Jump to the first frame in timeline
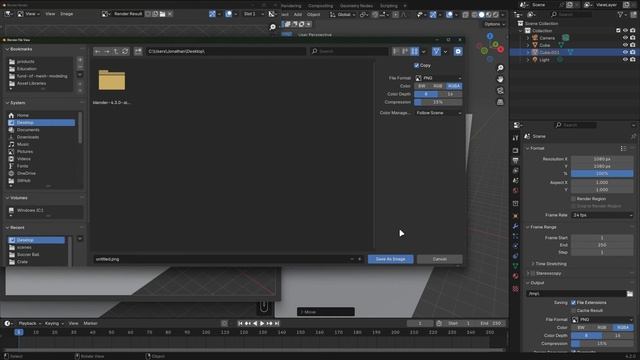Viewport: 640px width, 360px height. pos(240,323)
